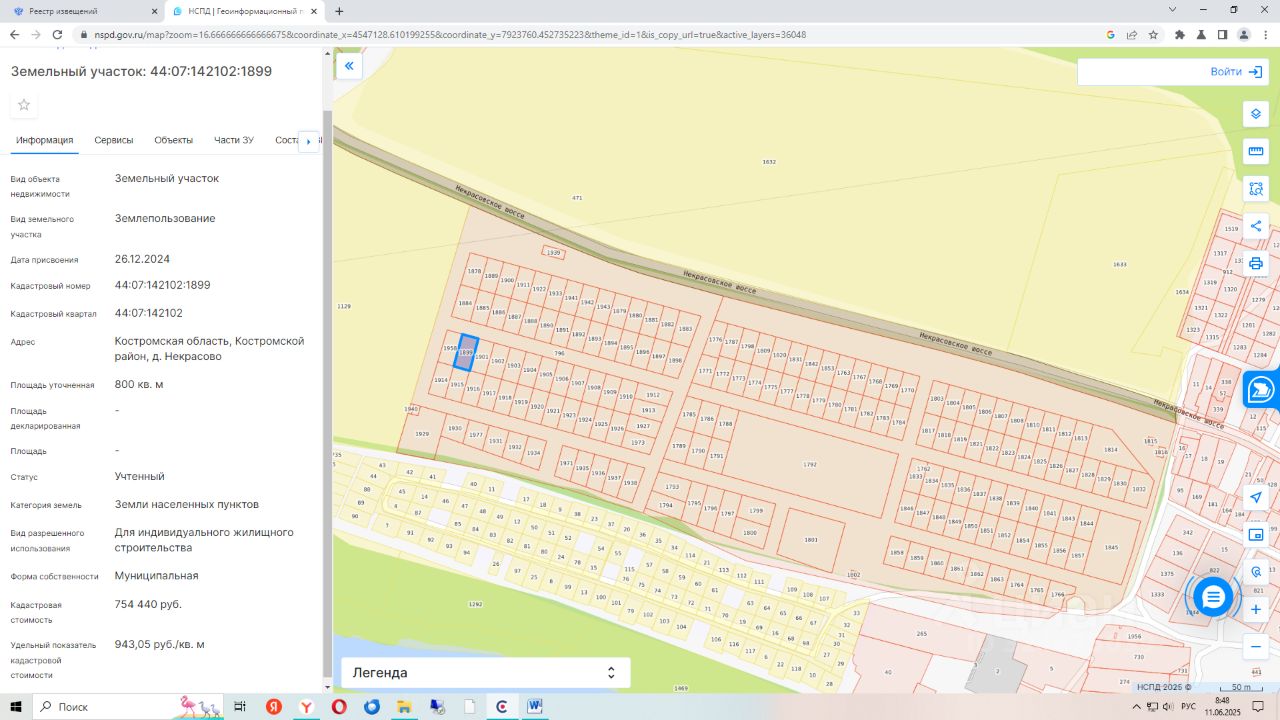The width and height of the screenshot is (1280, 720).
Task: Add parcel to favorites with star
Action: (x=24, y=106)
